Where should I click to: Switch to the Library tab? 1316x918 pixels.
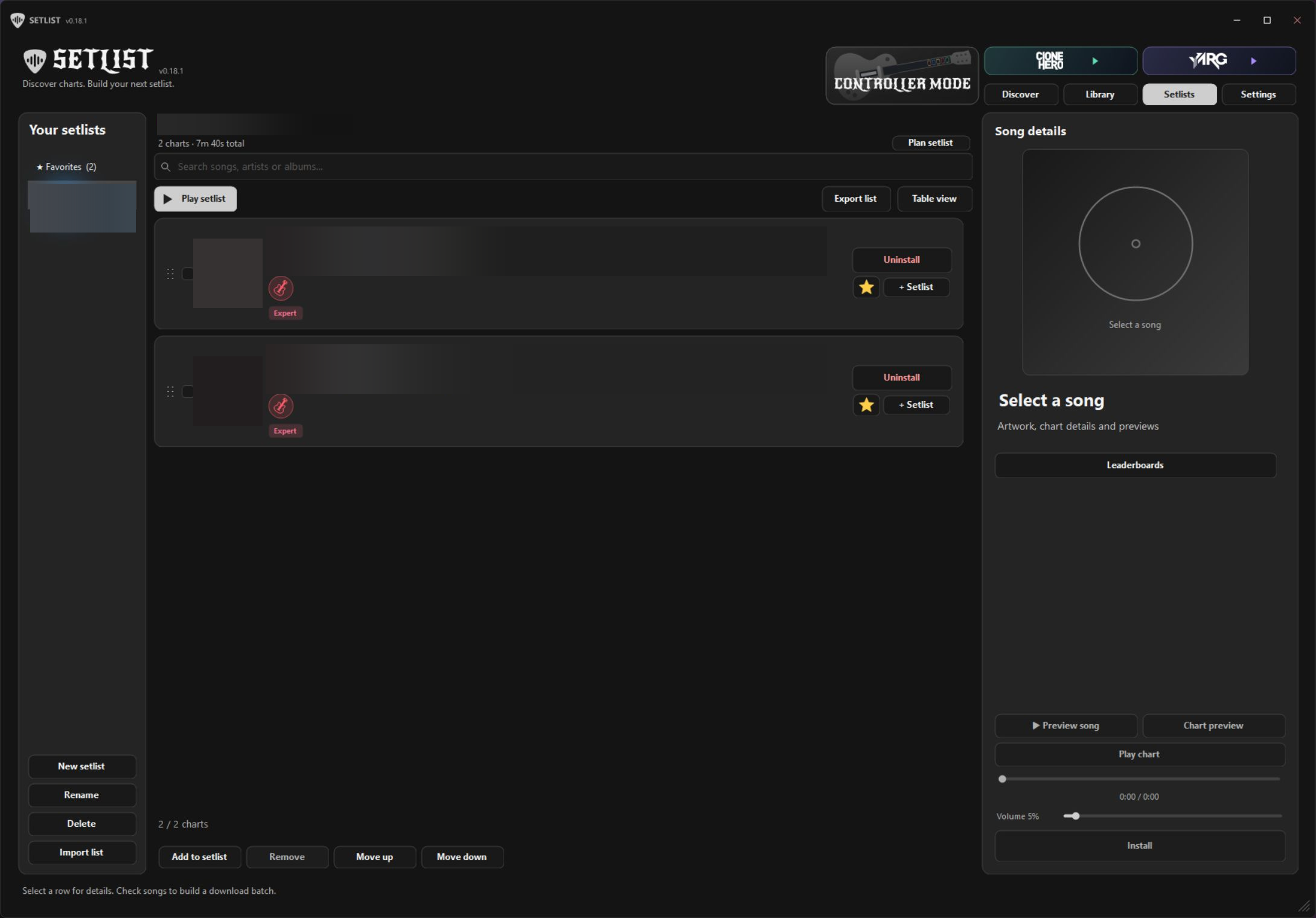pos(1100,94)
